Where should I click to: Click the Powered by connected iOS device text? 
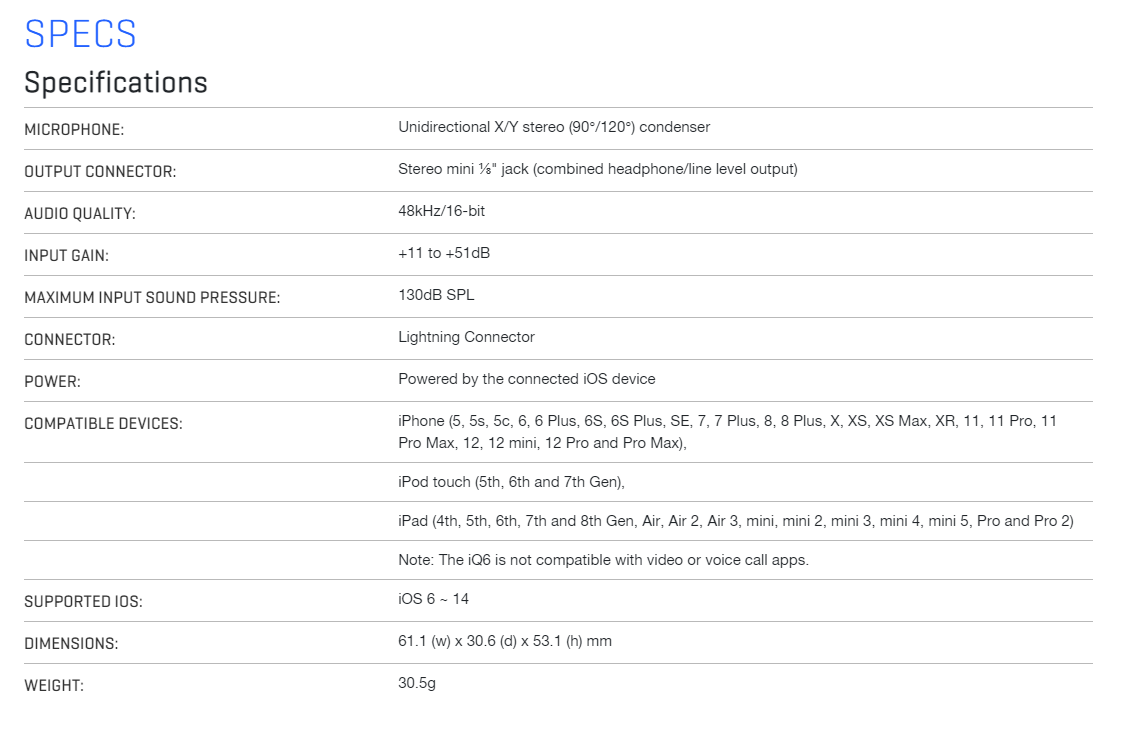pos(527,379)
